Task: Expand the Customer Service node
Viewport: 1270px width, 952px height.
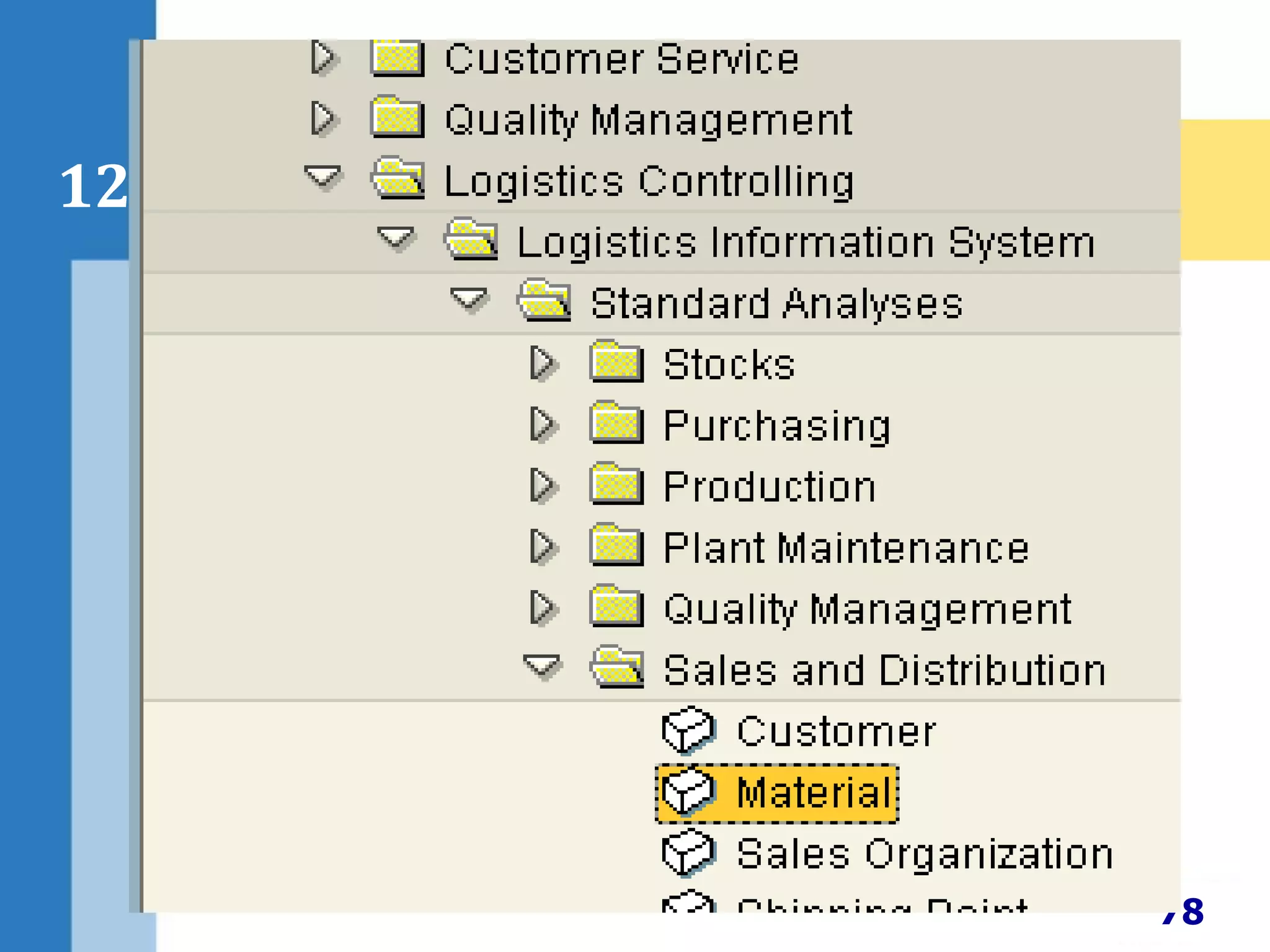Action: click(323, 58)
